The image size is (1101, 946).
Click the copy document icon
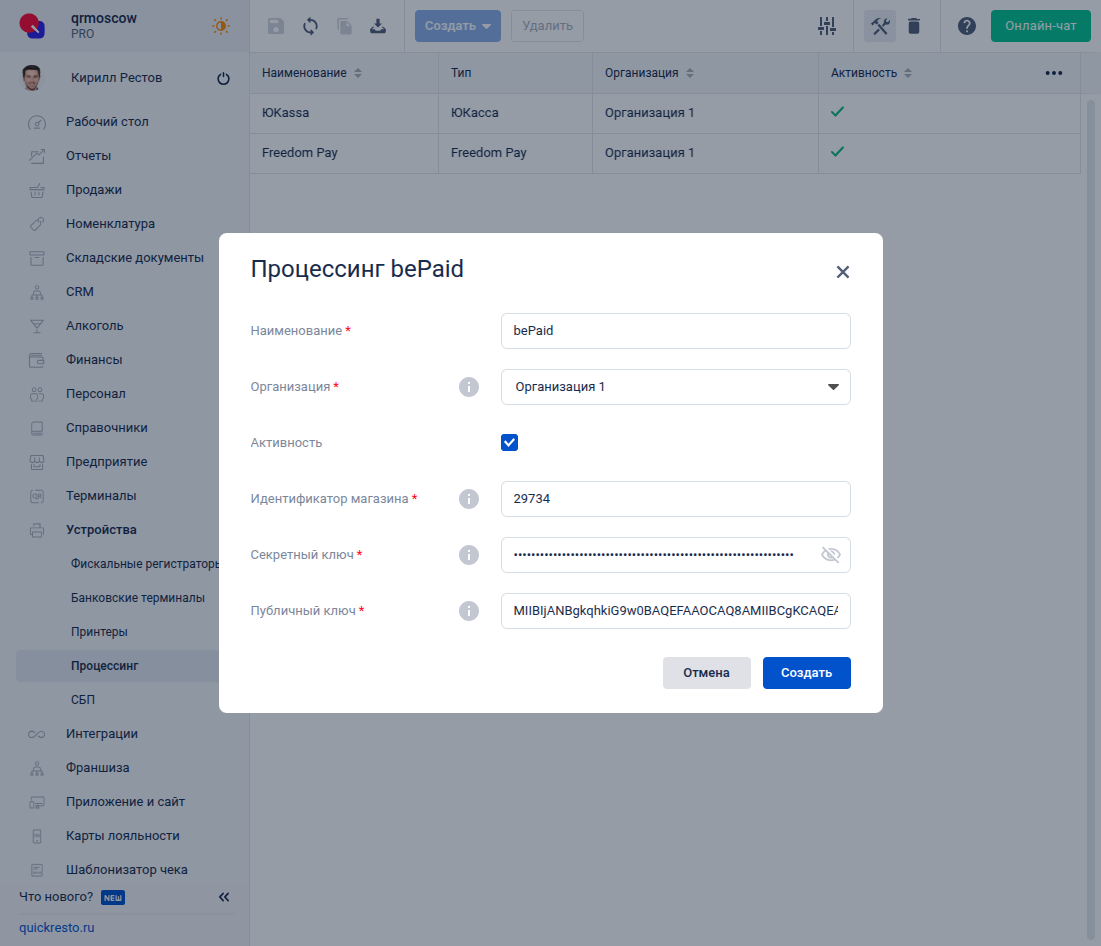tap(344, 26)
